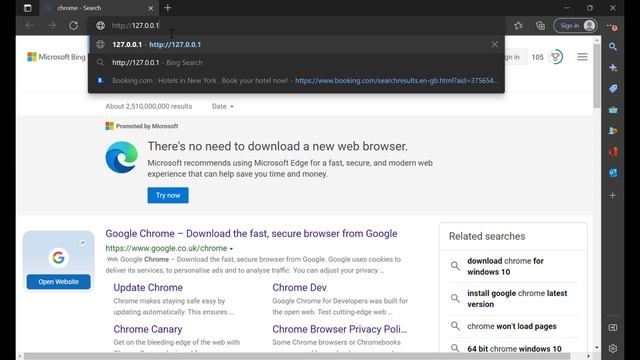
Task: Add a sidebar app with plus icon
Action: (x=613, y=196)
